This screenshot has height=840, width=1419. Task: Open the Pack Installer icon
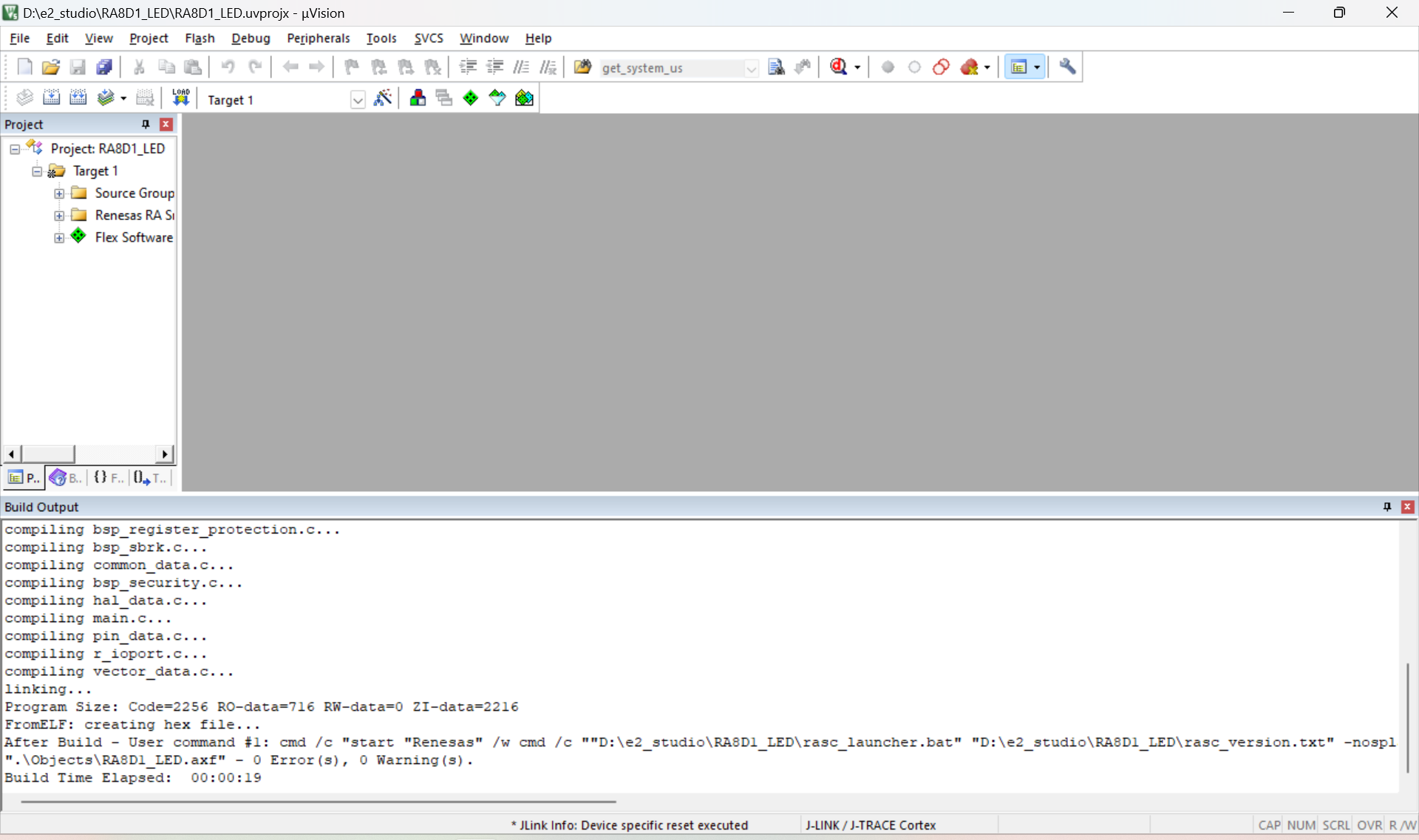[524, 98]
